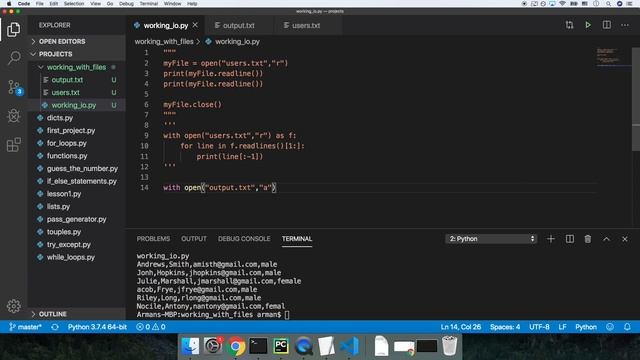This screenshot has height=360, width=640.
Task: Kill terminal with trash icon
Action: click(x=588, y=239)
